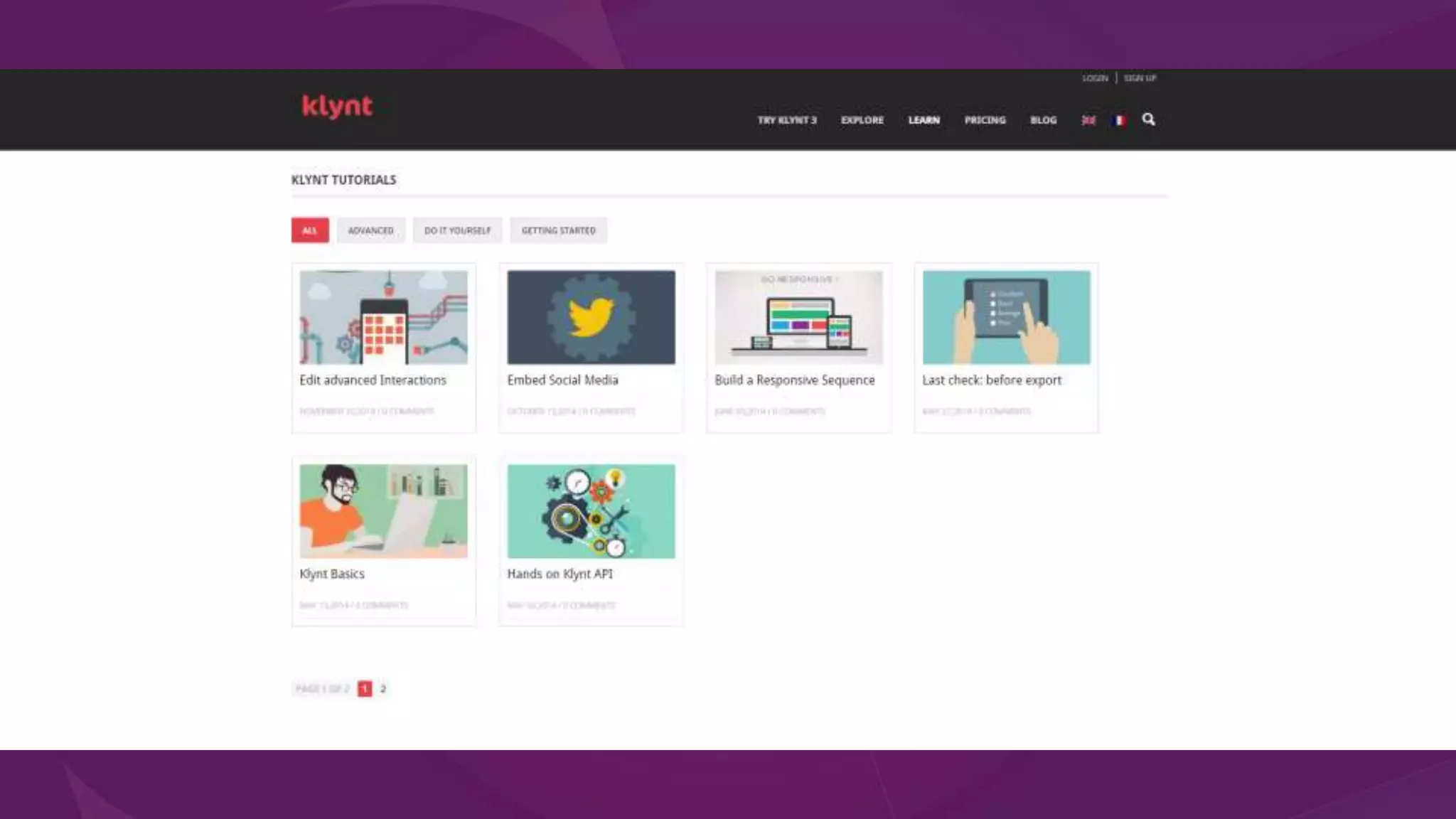Click the Klynt logo

337,106
